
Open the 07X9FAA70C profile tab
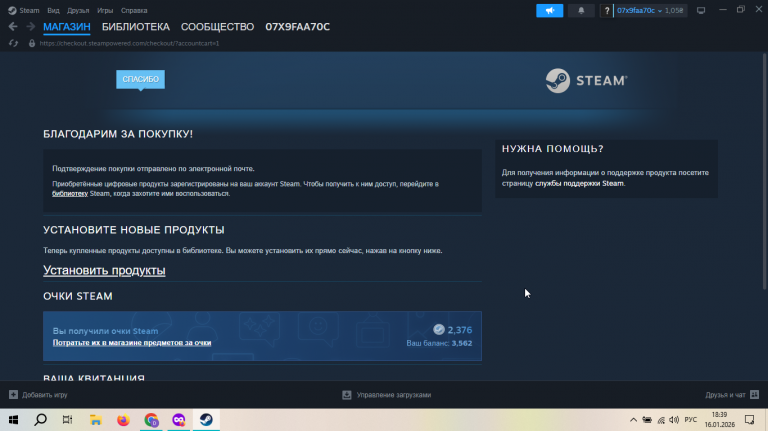click(297, 27)
